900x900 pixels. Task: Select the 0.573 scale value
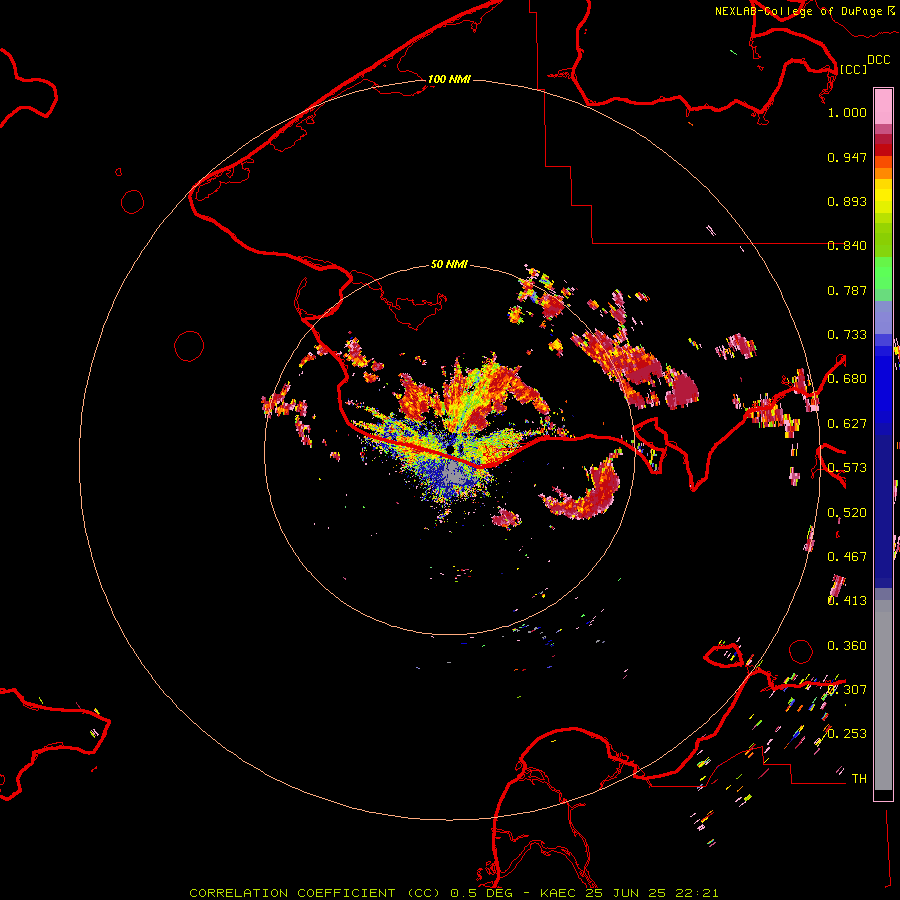point(847,468)
